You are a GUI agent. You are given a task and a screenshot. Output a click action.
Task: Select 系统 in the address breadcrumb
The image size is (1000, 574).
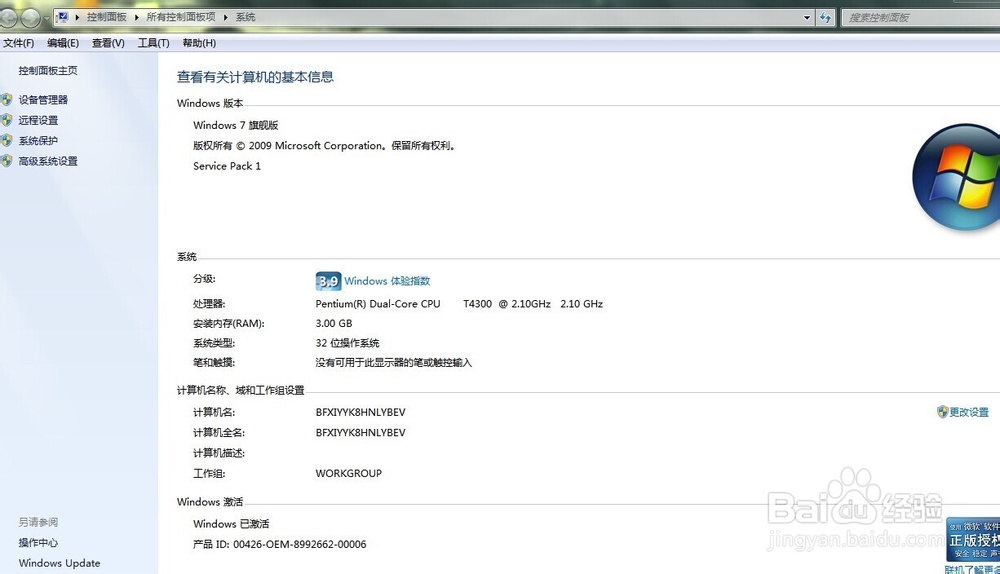click(x=246, y=17)
